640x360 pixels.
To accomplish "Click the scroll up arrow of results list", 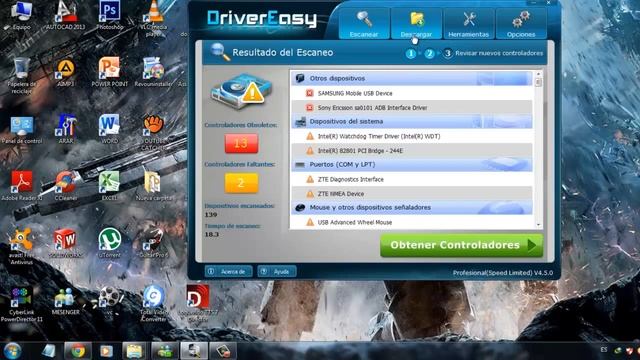I will click(x=538, y=74).
